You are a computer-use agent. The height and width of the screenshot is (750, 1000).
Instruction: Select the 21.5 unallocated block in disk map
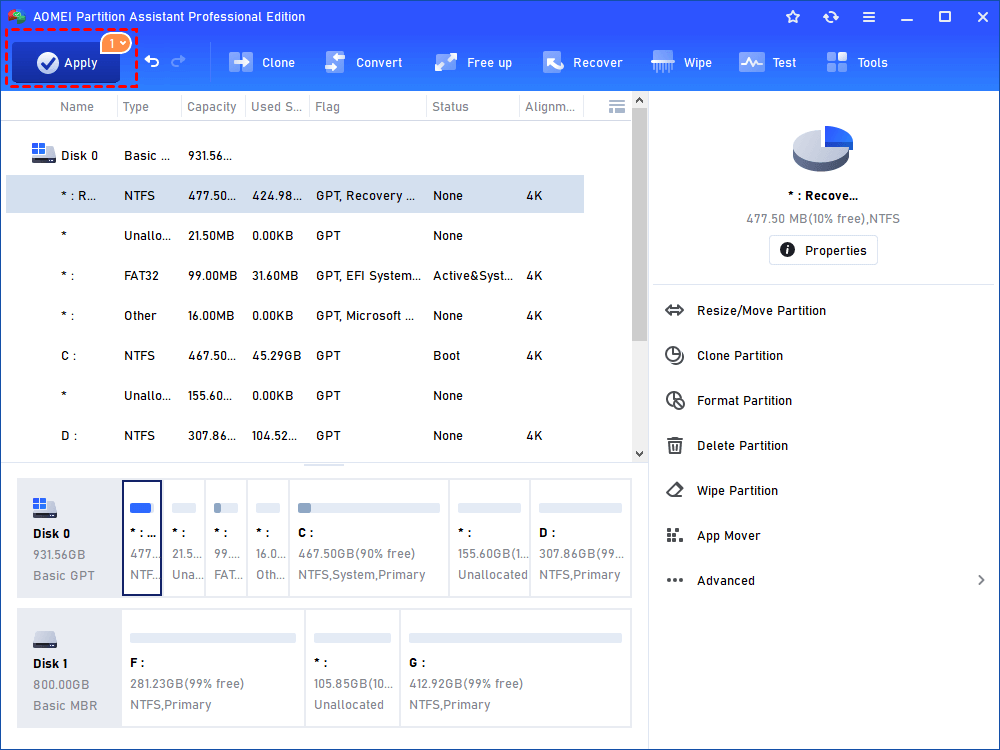tap(184, 538)
